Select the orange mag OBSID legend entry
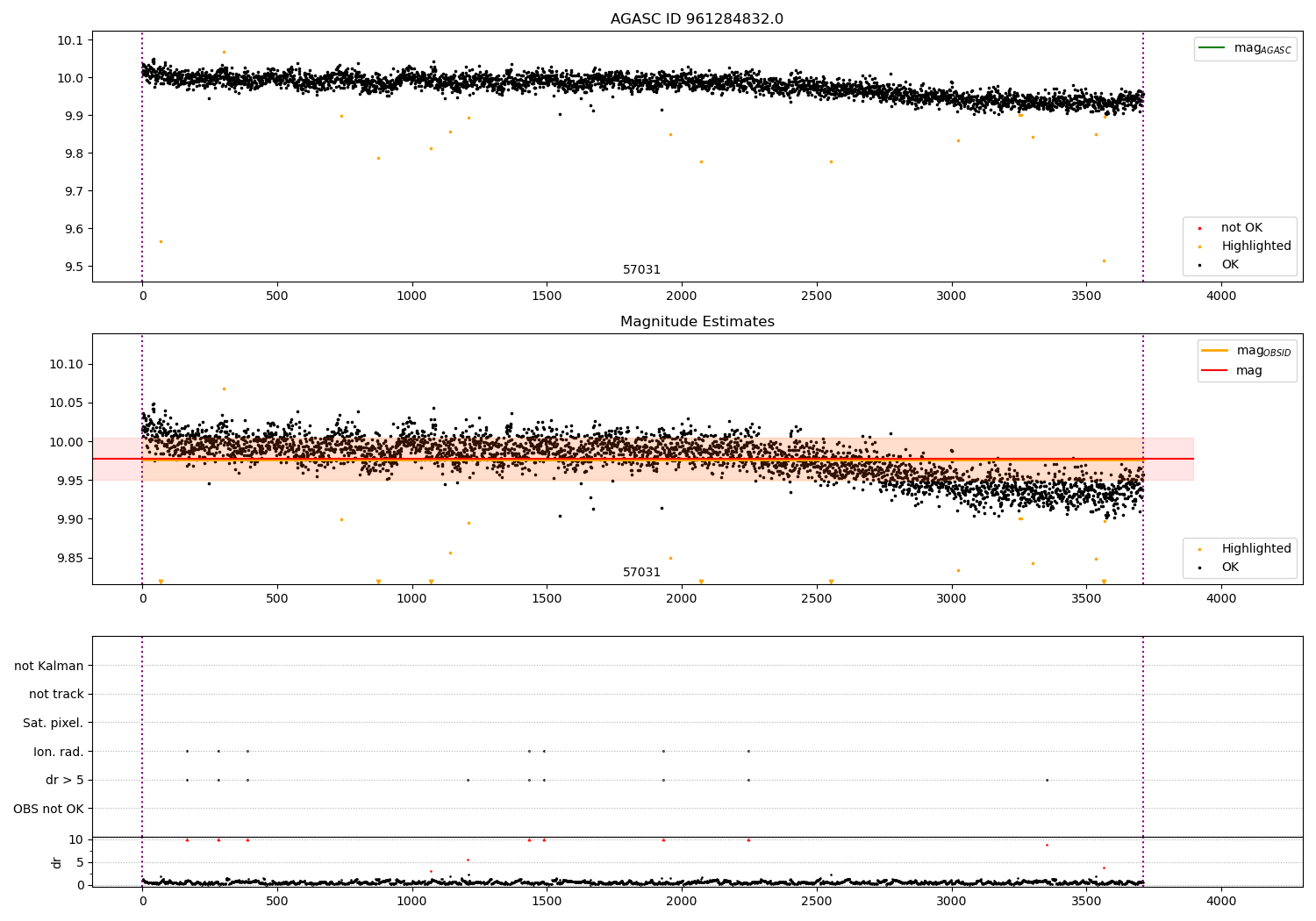Image resolution: width=1316 pixels, height=921 pixels. pyautogui.click(x=1246, y=351)
